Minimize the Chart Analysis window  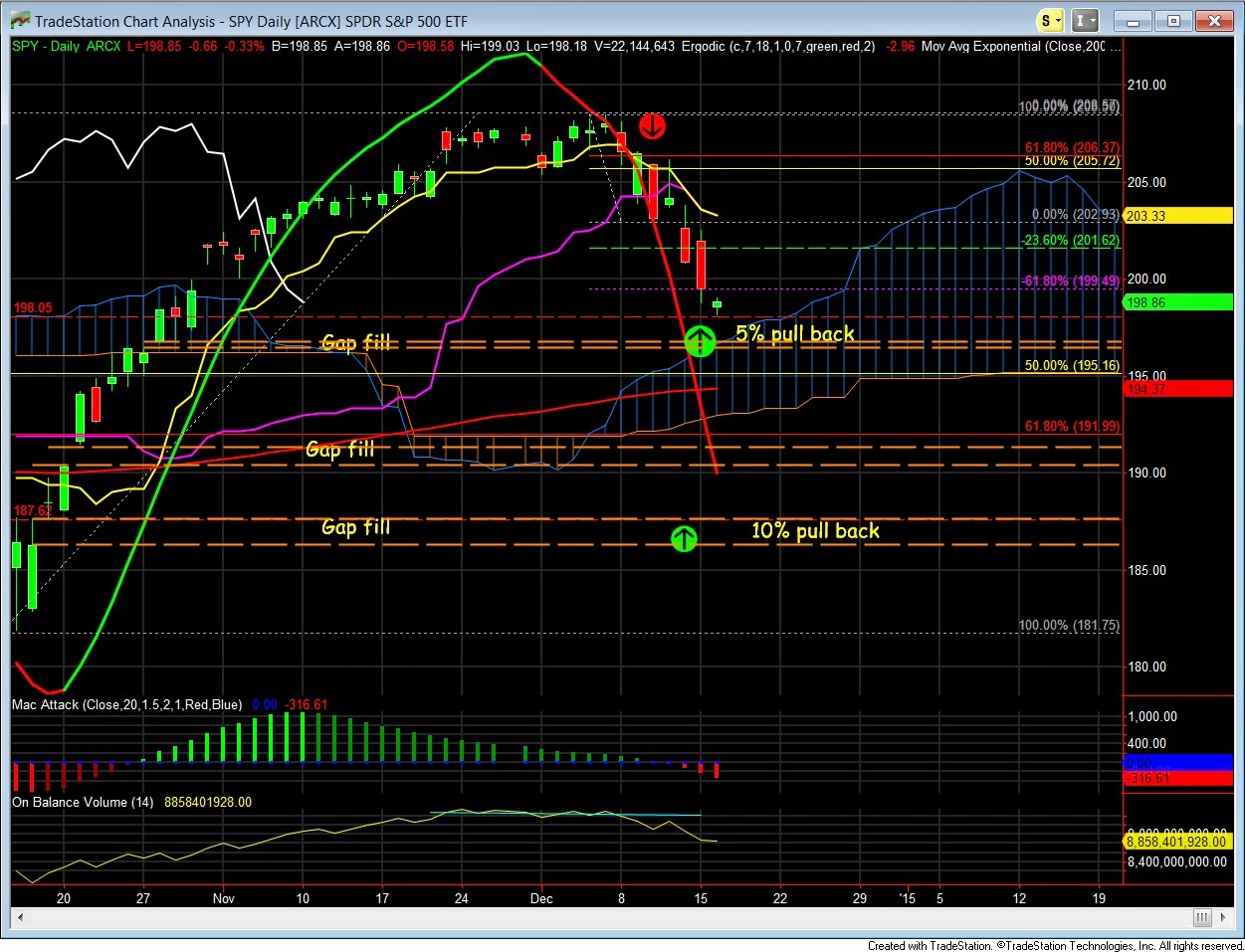[x=1133, y=21]
